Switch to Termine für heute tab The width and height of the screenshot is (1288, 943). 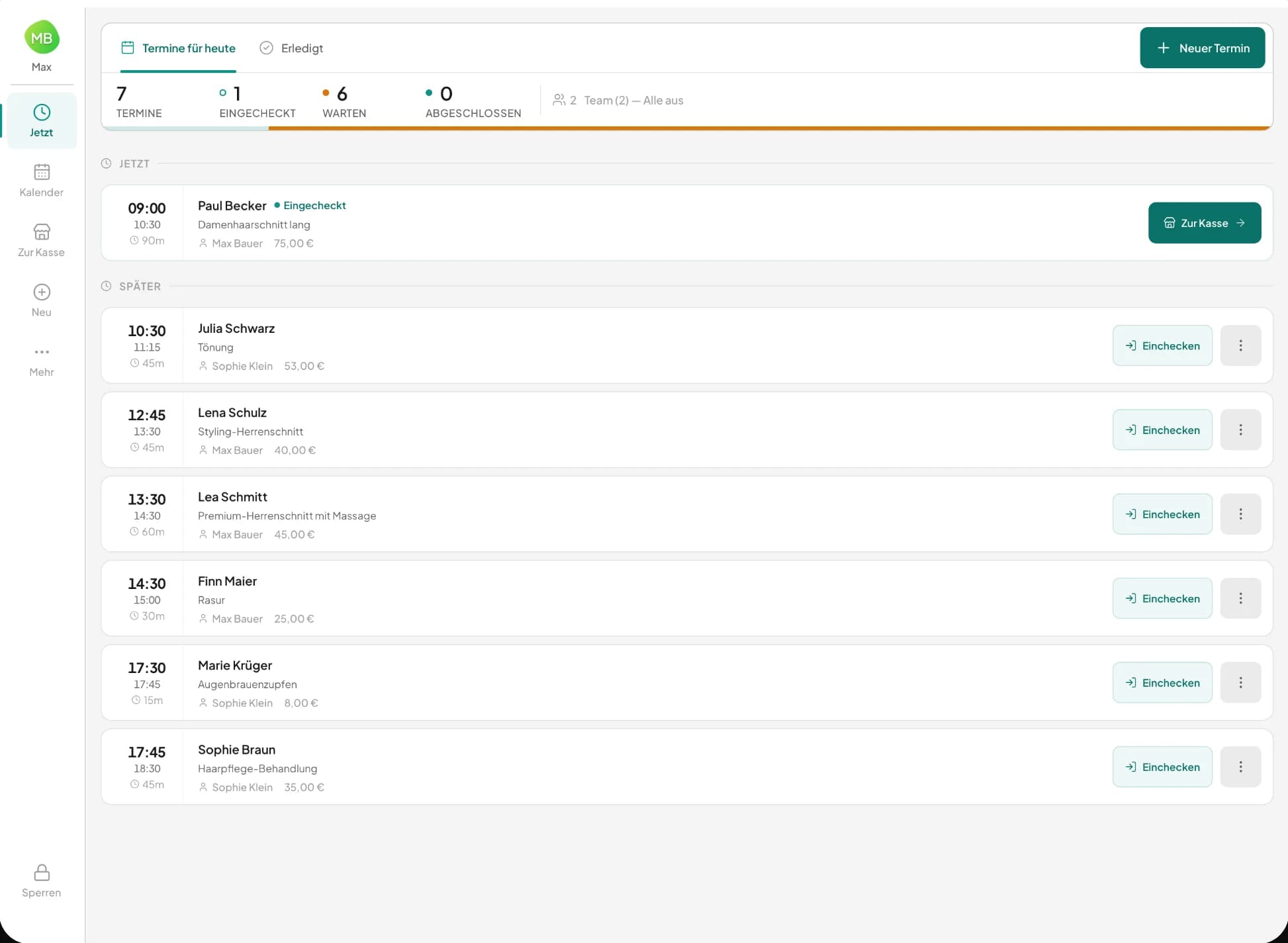(x=178, y=48)
